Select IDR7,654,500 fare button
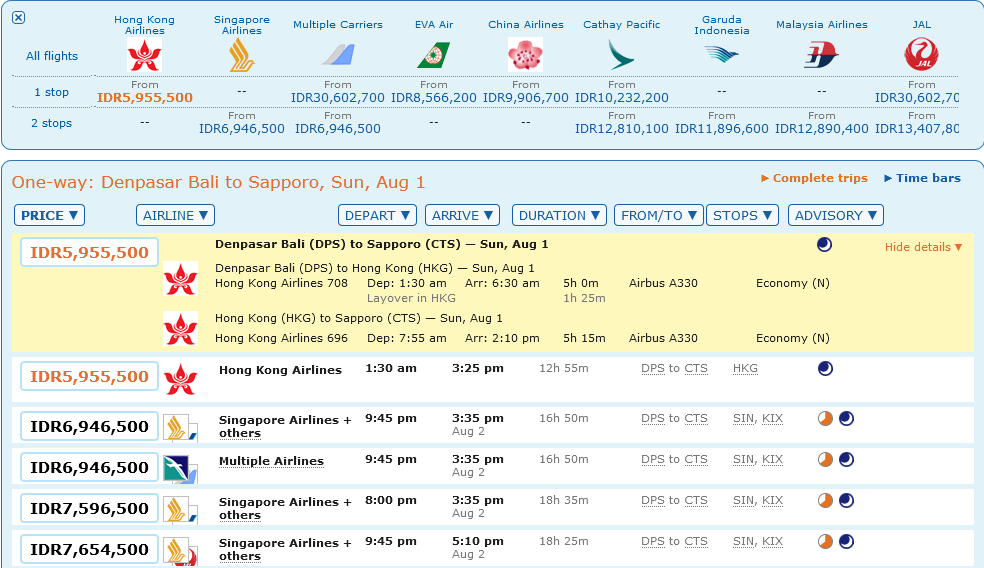Screen dimensions: 984x568 point(89,549)
